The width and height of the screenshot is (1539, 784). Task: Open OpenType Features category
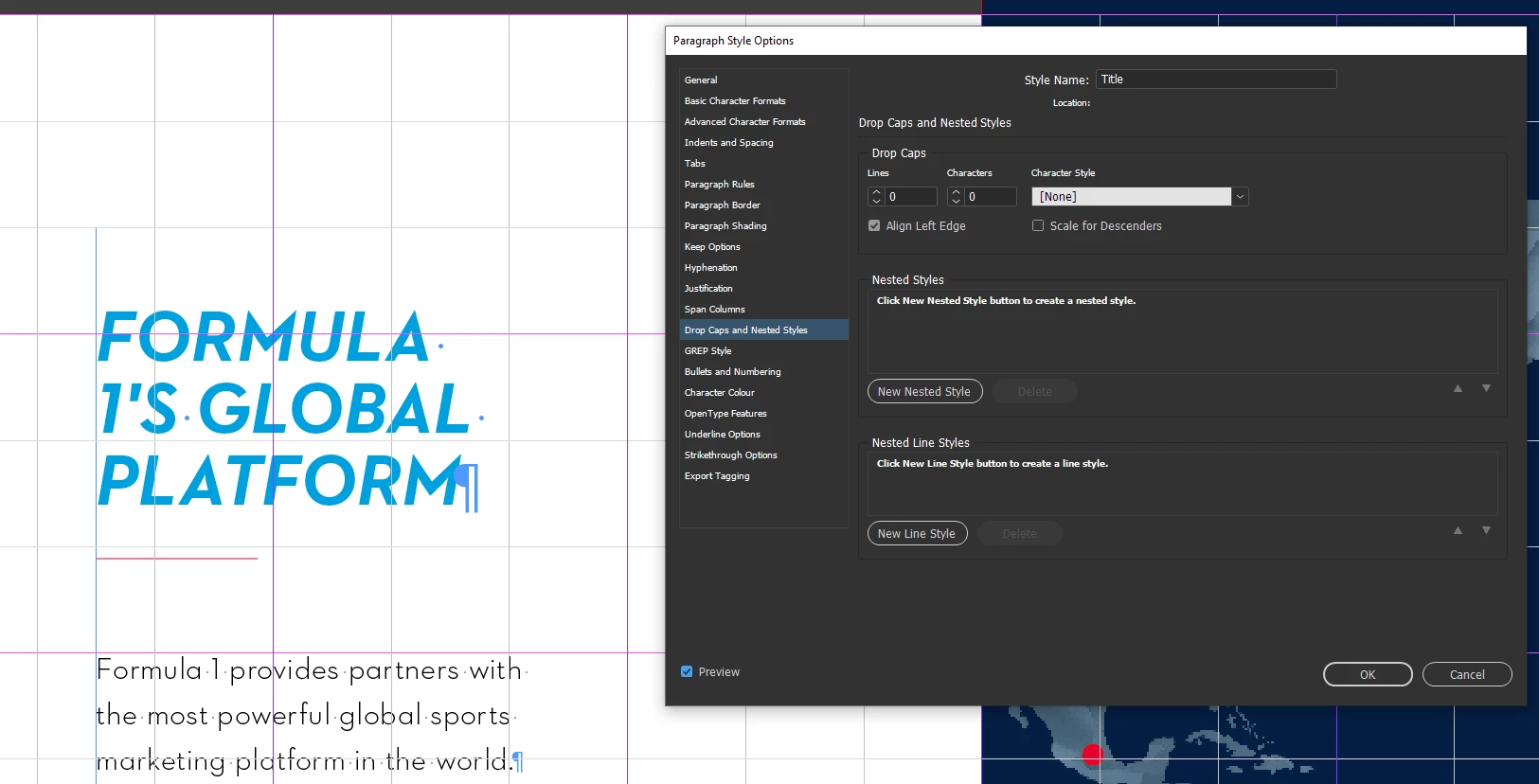(x=763, y=414)
